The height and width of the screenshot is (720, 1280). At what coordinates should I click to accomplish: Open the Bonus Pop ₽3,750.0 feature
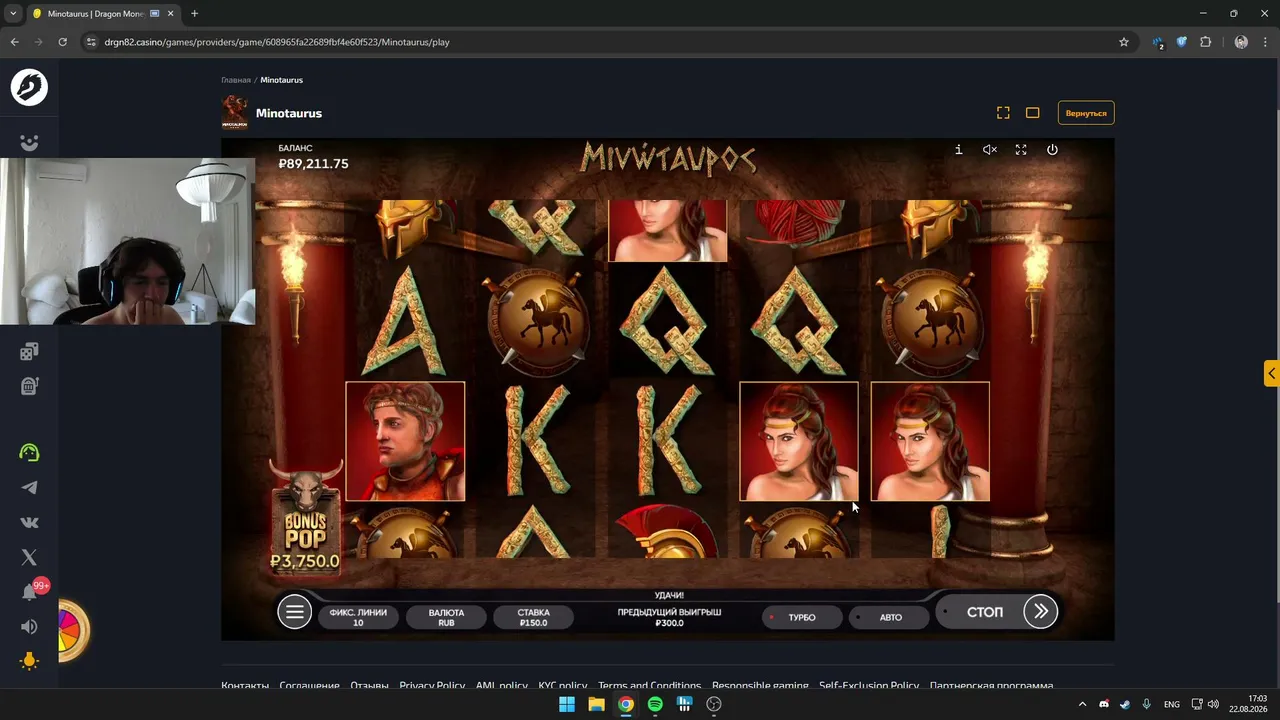coord(305,518)
